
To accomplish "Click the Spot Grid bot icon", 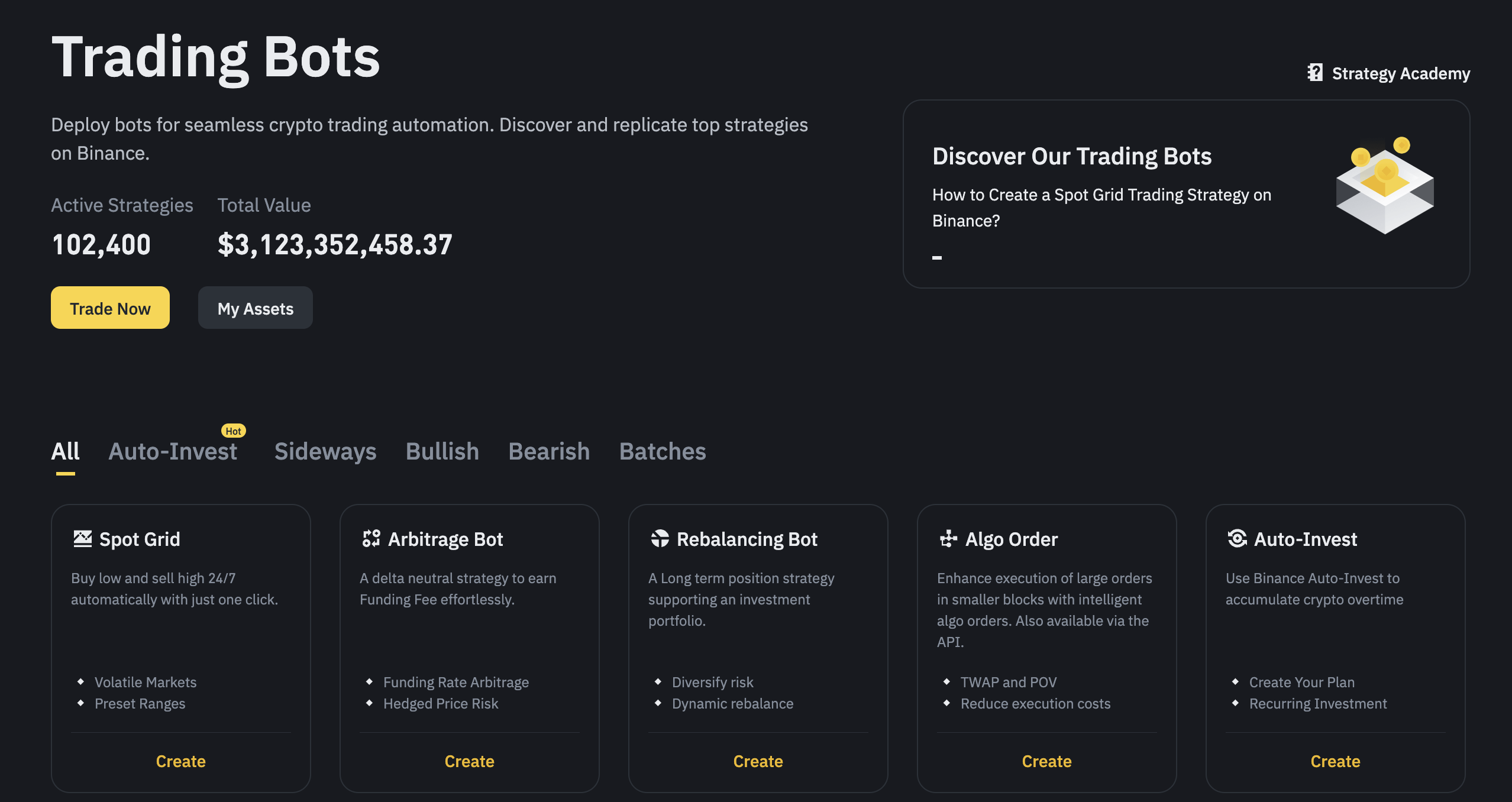I will 83,538.
